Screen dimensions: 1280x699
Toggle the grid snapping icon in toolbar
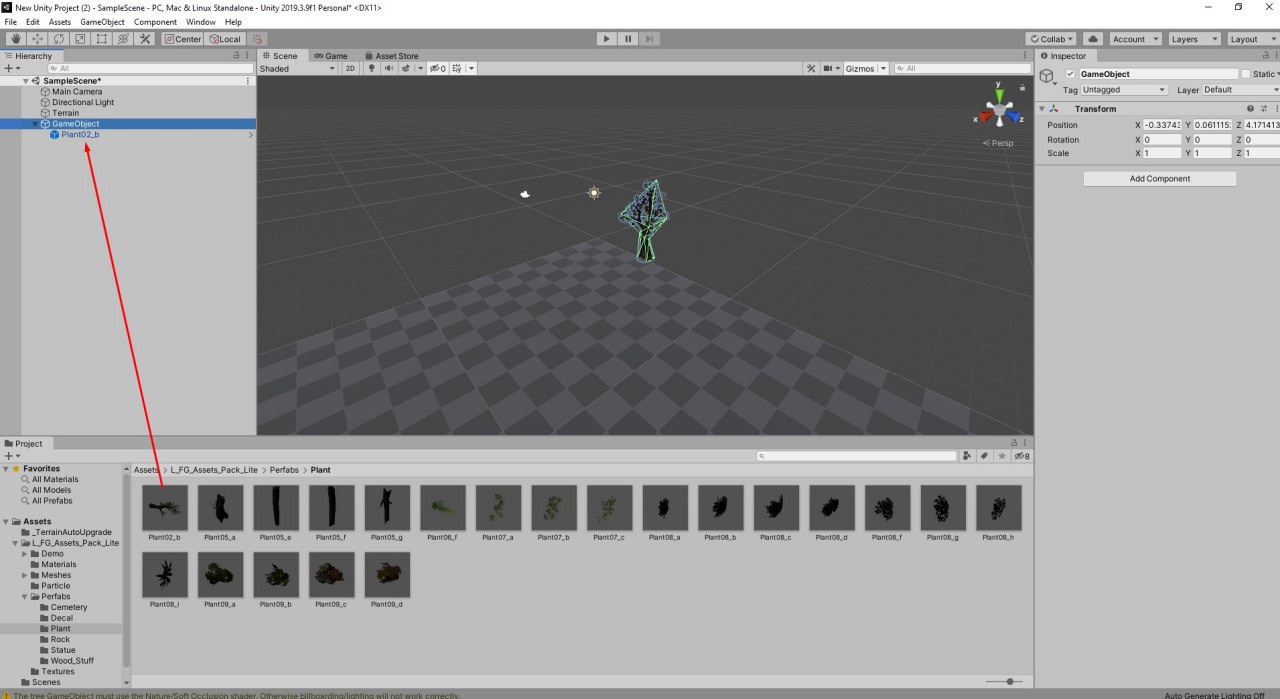point(259,39)
